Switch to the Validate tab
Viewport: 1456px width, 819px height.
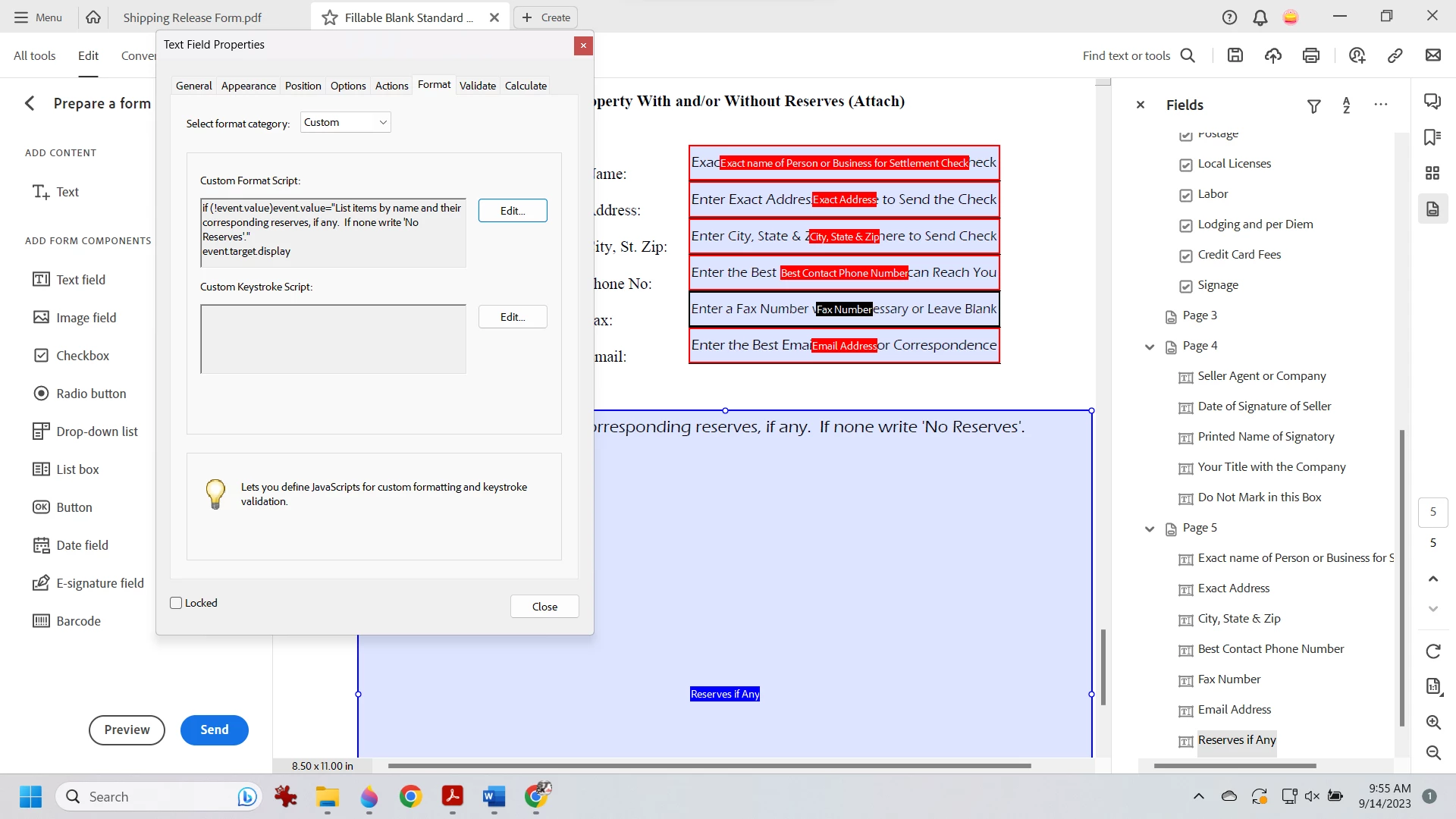coord(477,86)
